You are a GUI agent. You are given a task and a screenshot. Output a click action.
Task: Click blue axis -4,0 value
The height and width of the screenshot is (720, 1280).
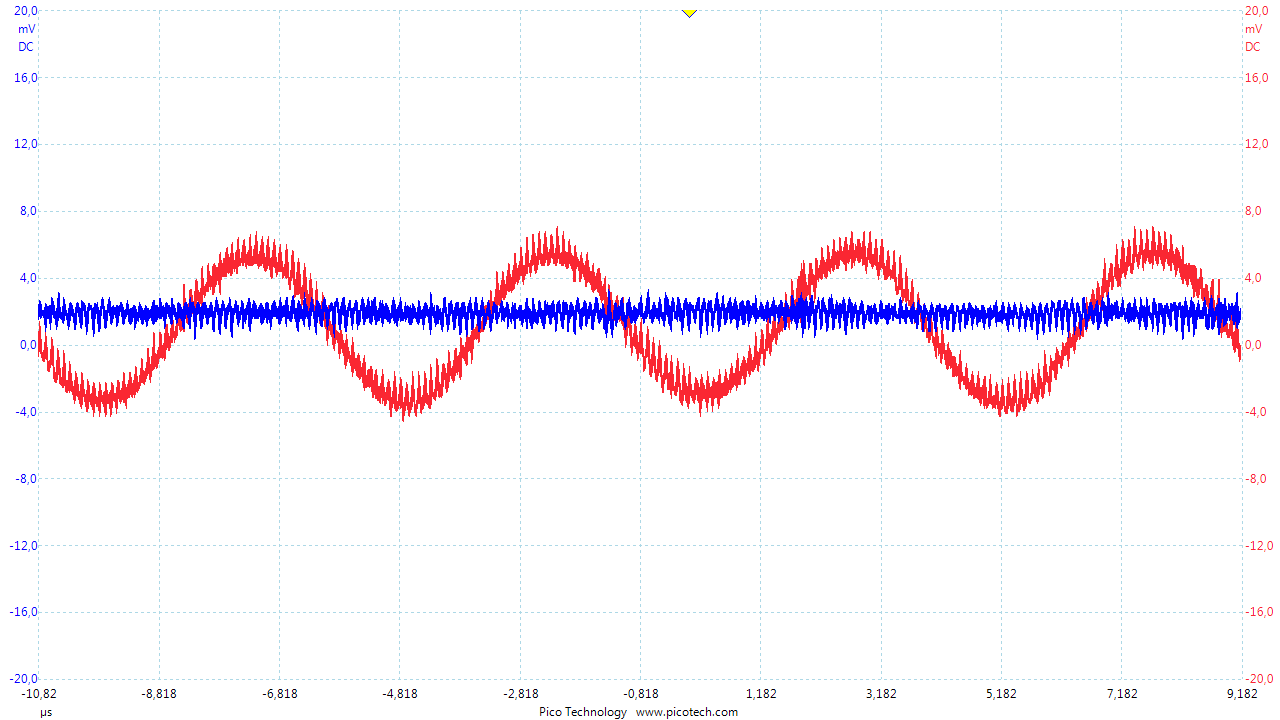pos(26,412)
